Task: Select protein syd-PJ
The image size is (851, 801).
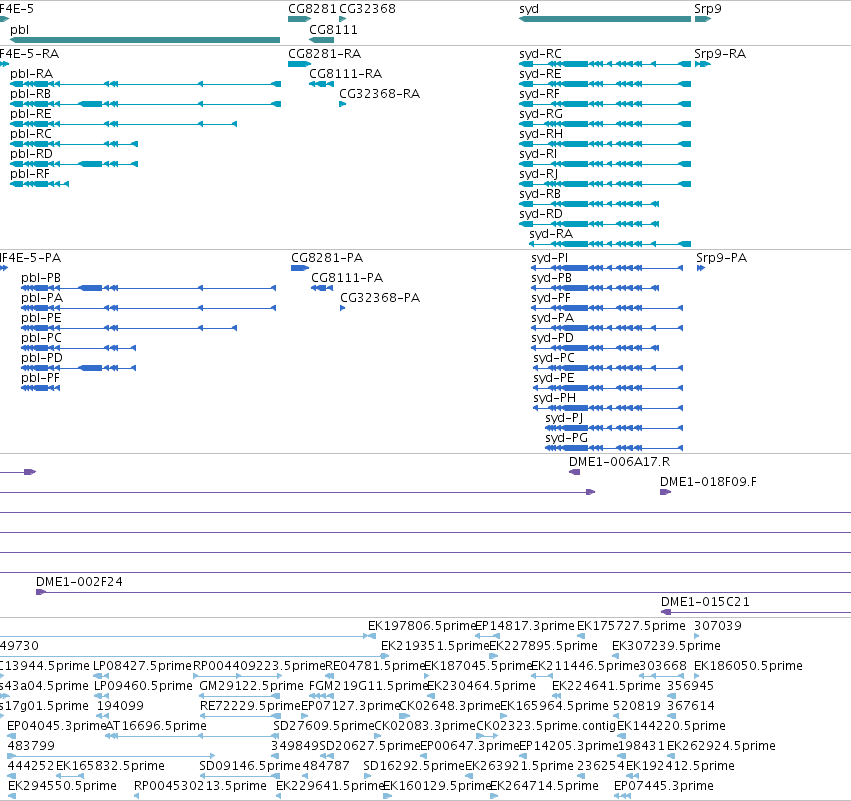Action: coord(614,428)
